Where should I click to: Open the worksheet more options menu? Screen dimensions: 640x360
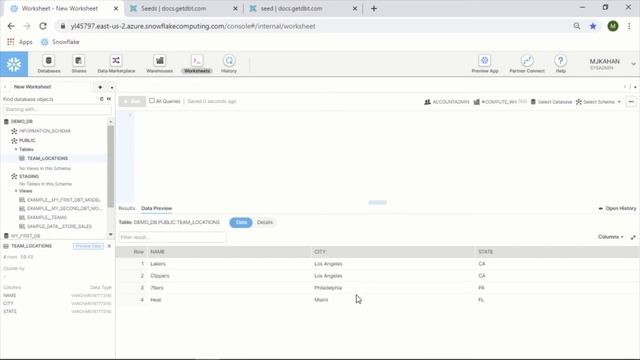point(631,102)
